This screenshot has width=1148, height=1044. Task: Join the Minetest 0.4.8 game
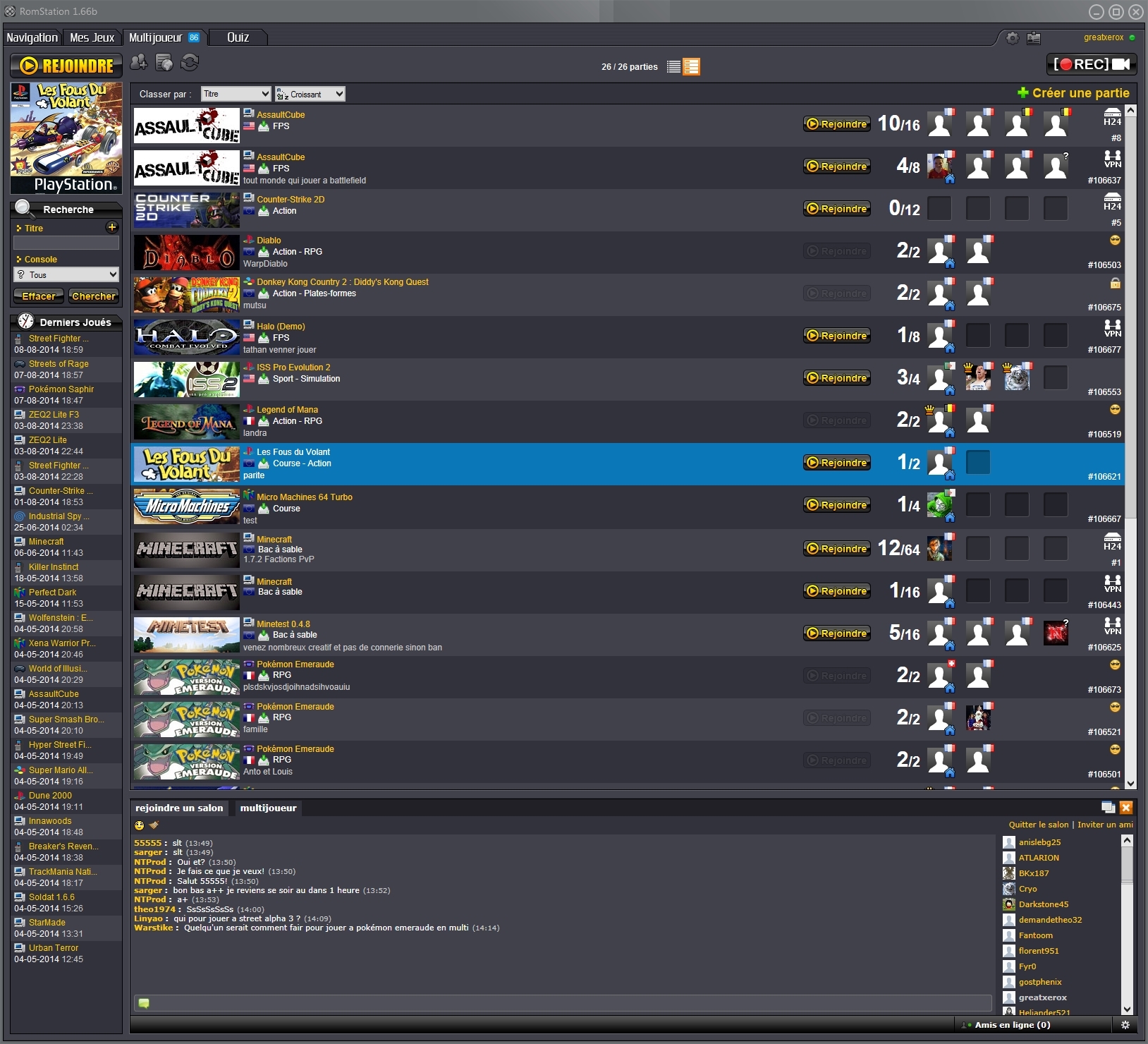837,633
